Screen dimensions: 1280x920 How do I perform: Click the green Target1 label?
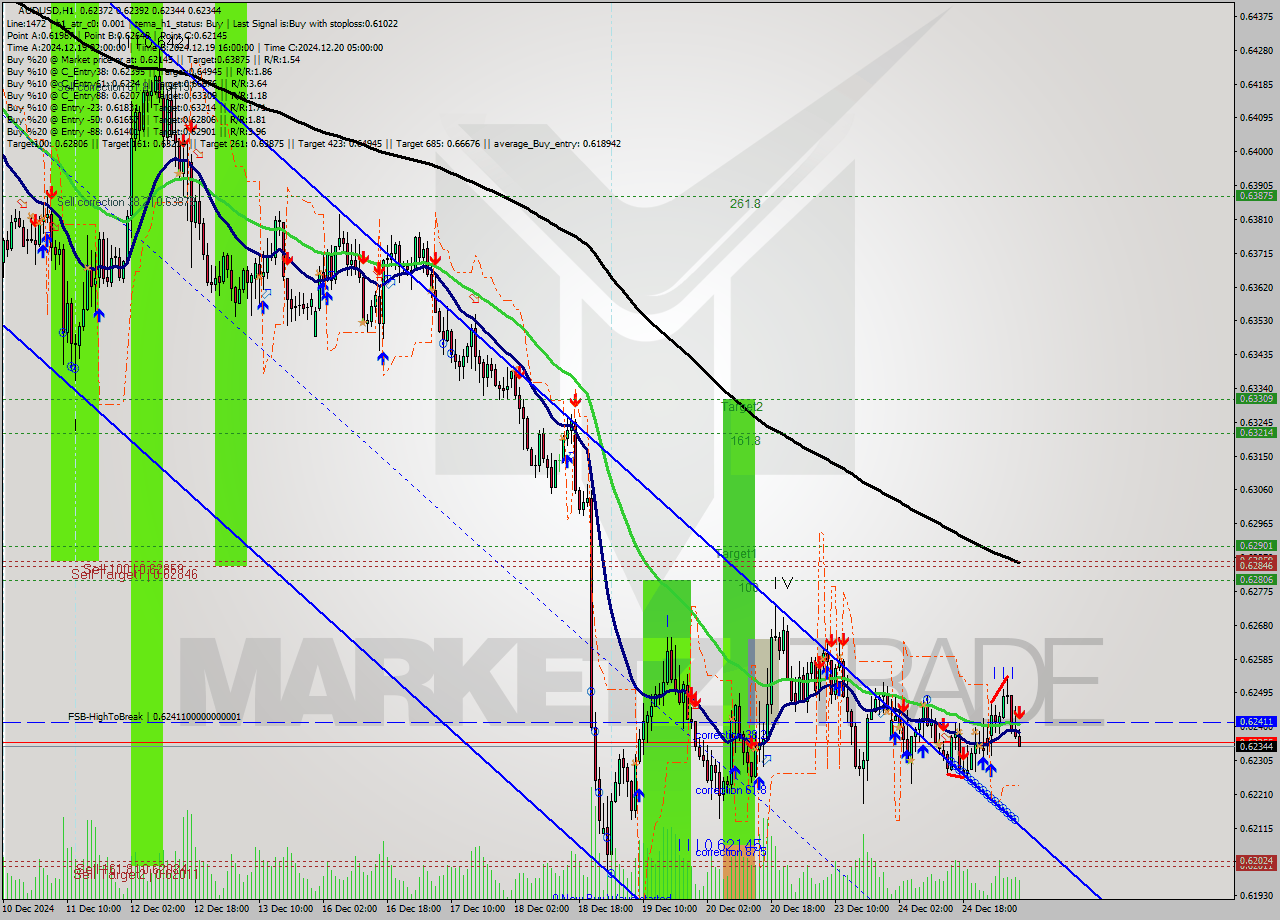pos(736,553)
